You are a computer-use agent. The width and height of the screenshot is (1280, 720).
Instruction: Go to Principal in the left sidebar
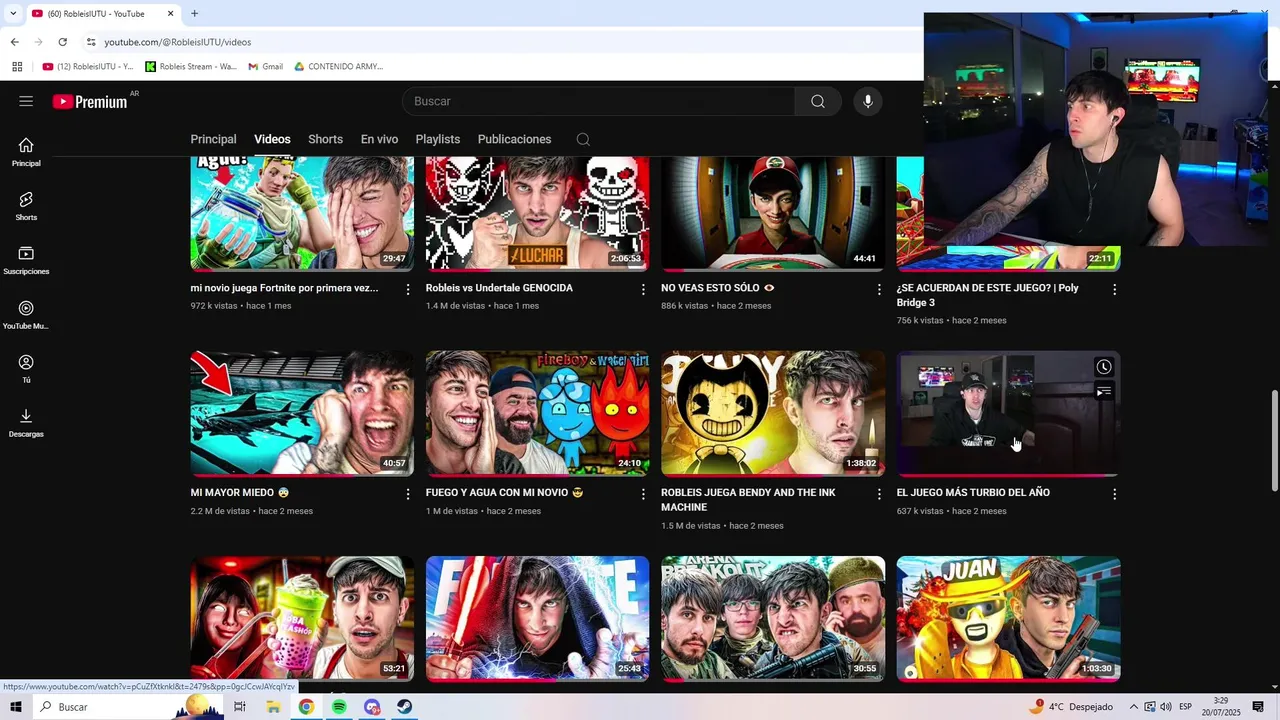click(26, 152)
